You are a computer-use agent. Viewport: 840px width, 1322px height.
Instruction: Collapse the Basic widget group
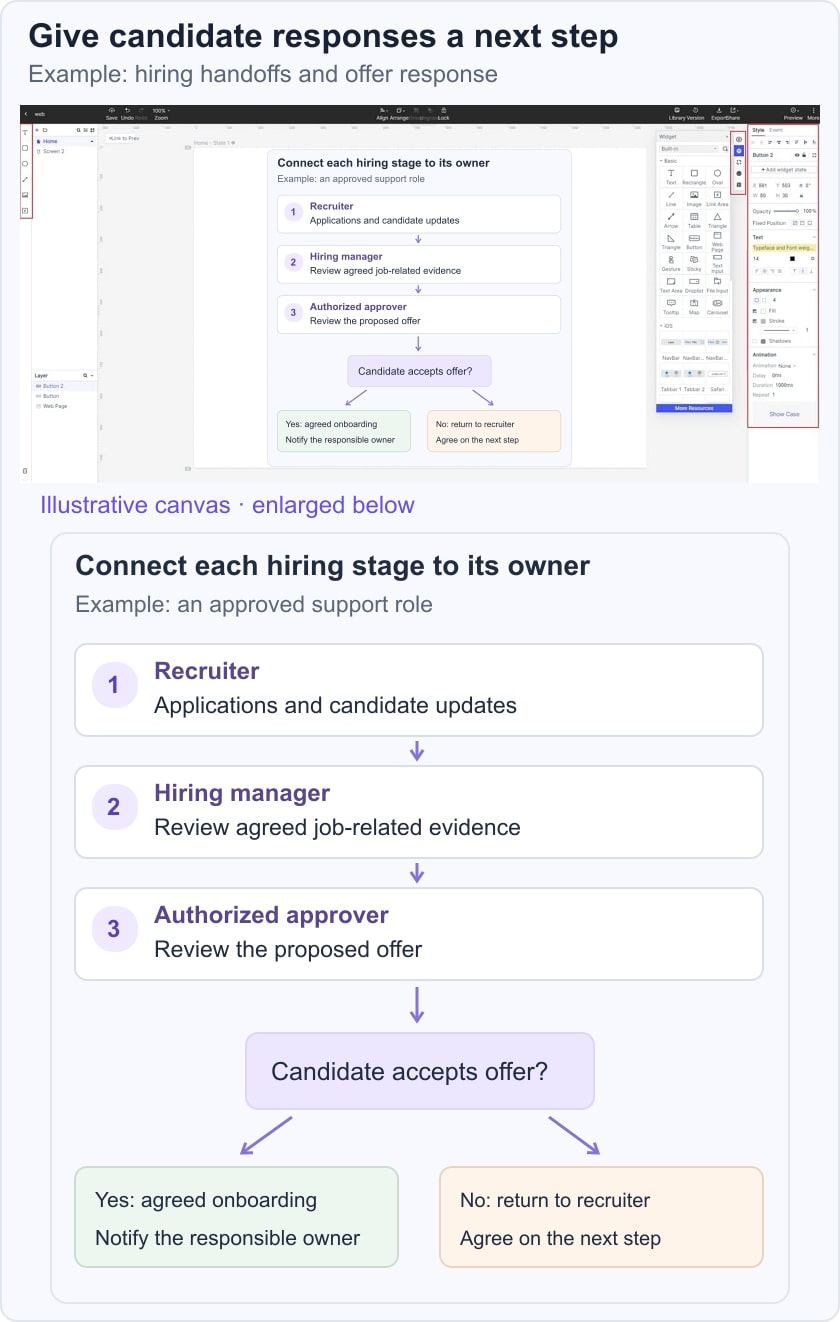pyautogui.click(x=661, y=161)
